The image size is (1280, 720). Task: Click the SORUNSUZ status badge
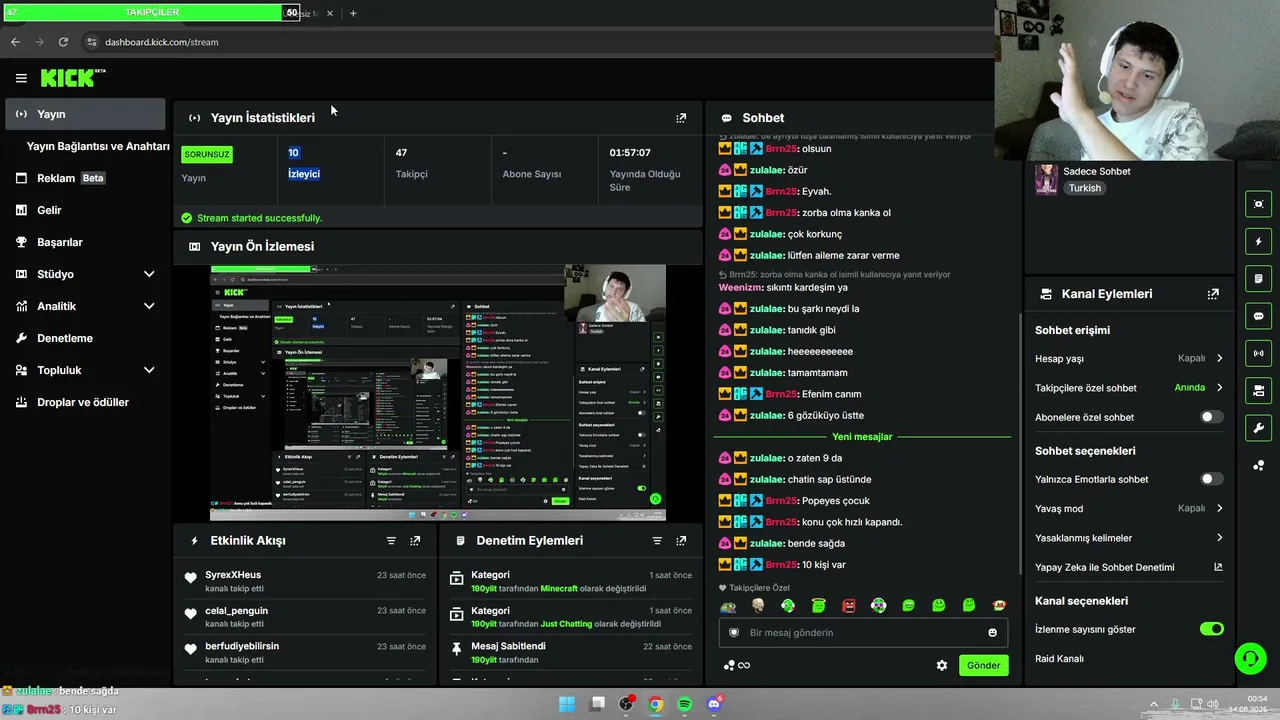coord(207,155)
